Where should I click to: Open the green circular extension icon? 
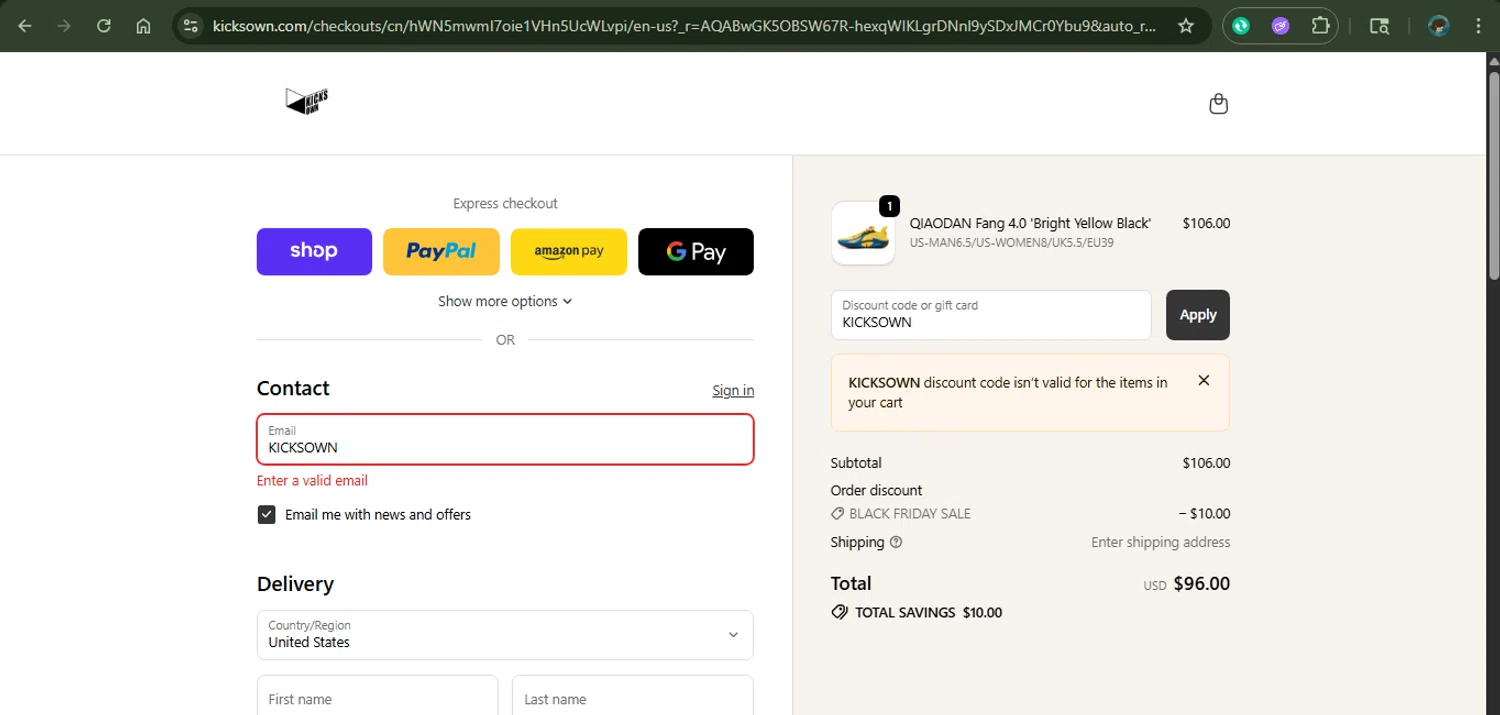pyautogui.click(x=1241, y=26)
